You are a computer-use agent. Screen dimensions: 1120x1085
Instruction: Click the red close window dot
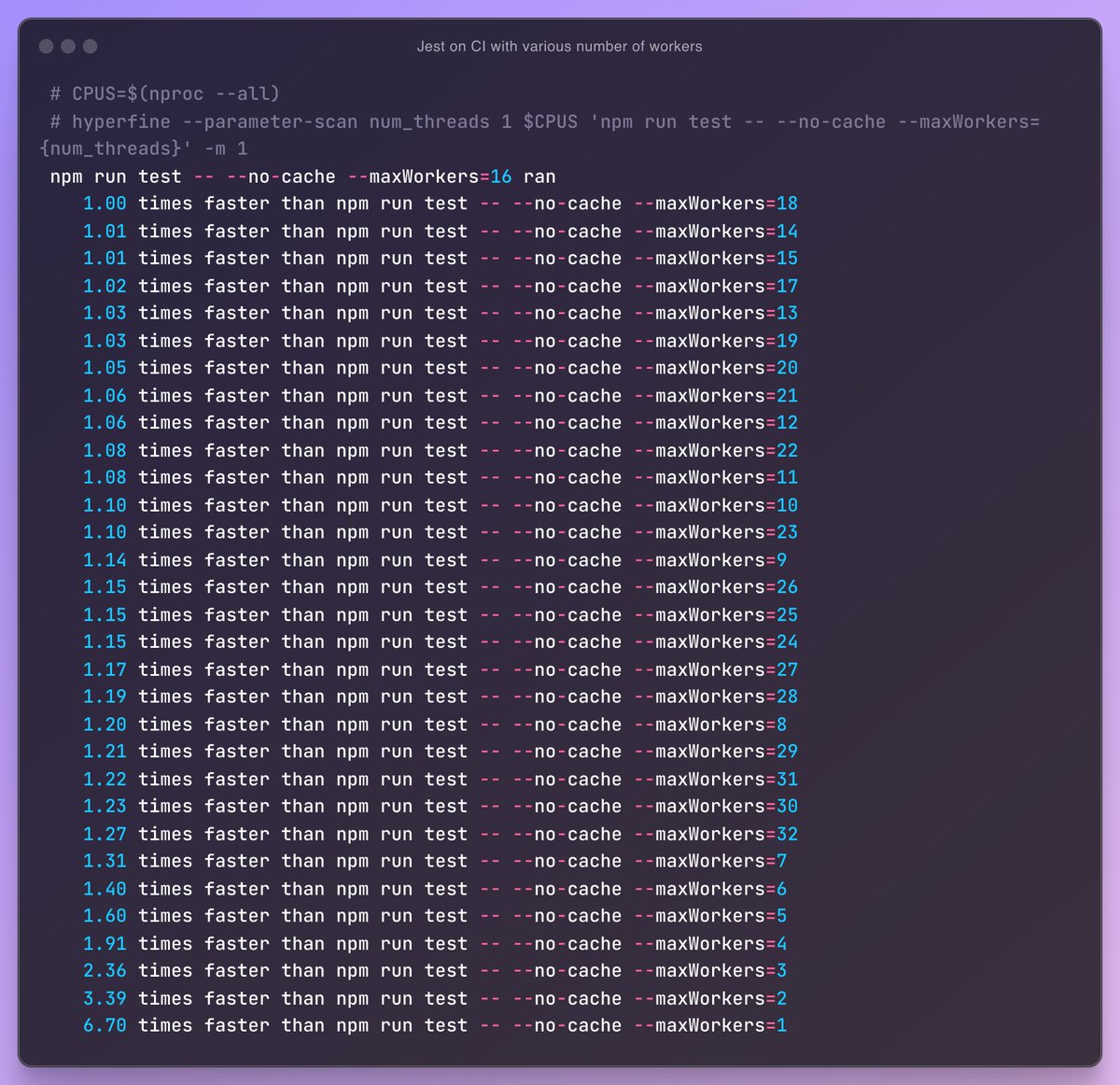pos(46,46)
